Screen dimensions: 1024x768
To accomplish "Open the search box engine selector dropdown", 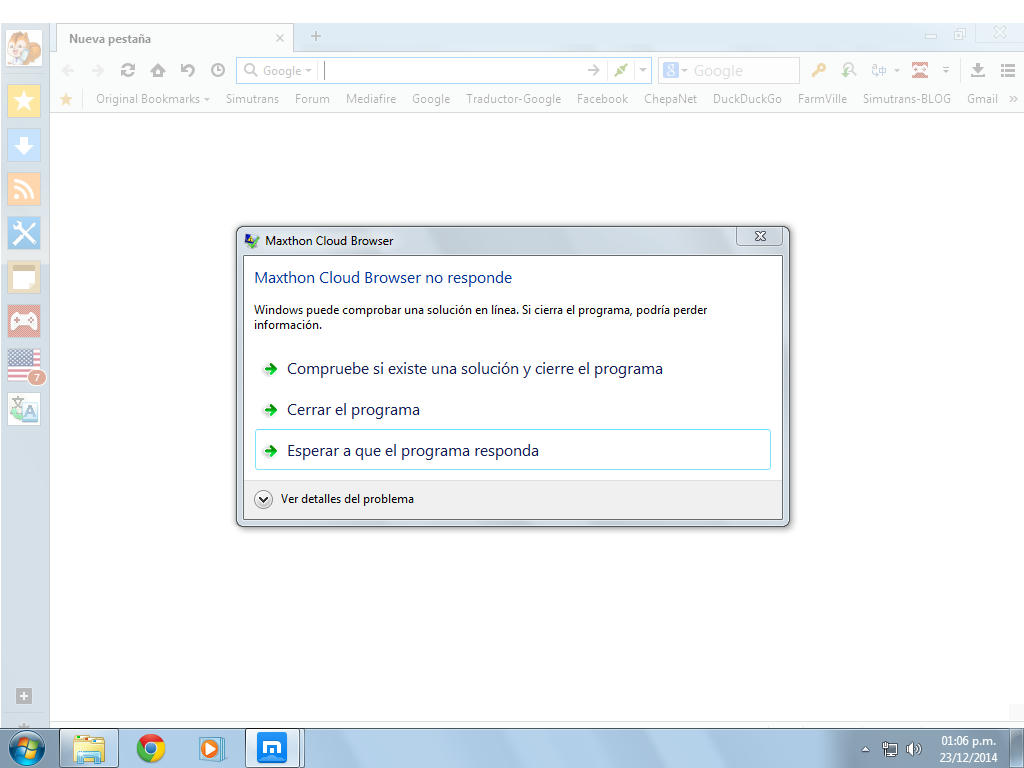I will [684, 70].
